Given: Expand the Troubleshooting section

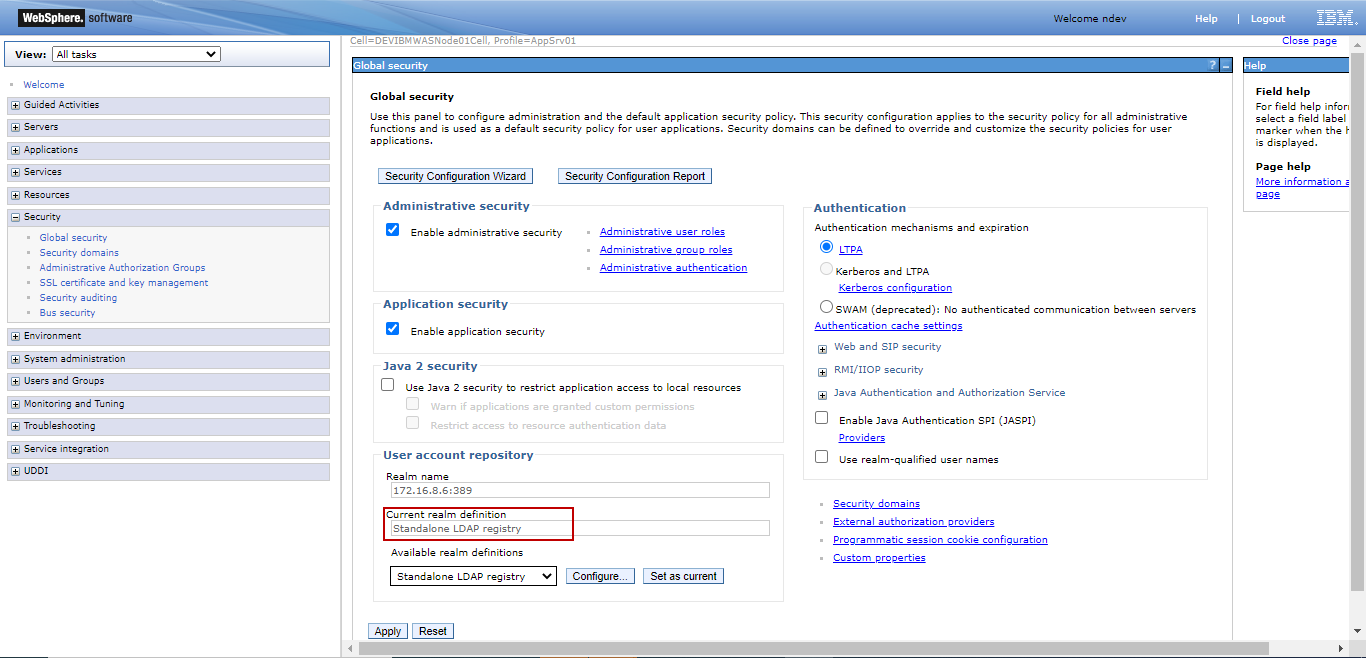Looking at the screenshot, I should [15, 426].
